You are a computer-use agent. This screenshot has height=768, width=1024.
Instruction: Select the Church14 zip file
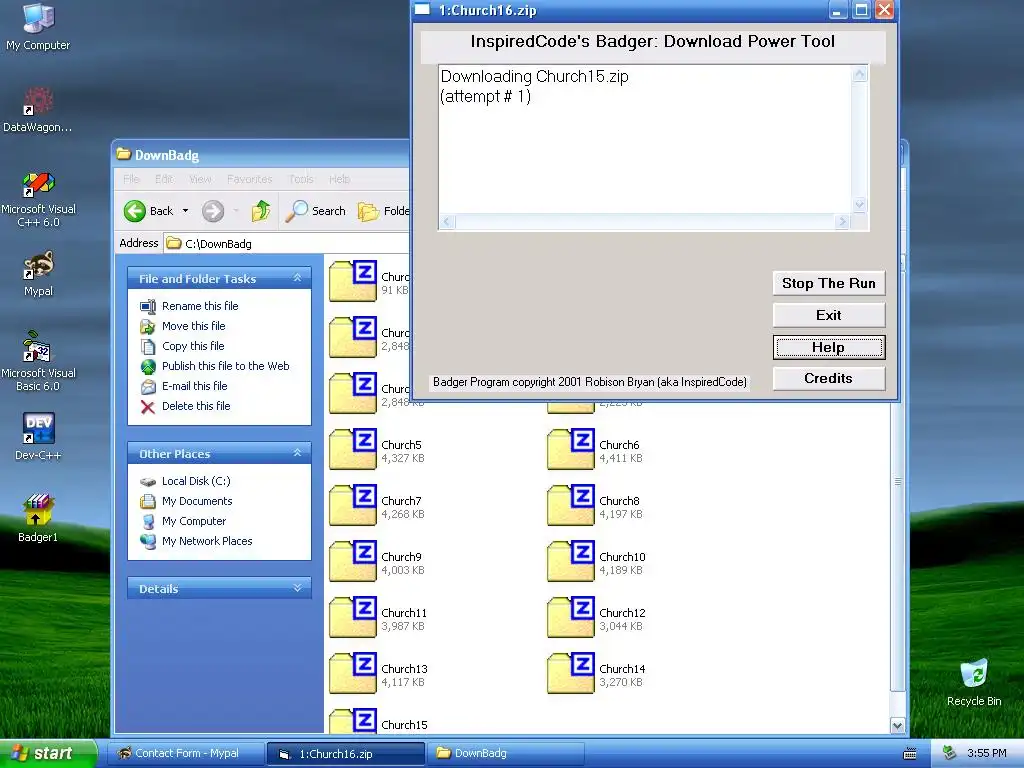click(596, 675)
